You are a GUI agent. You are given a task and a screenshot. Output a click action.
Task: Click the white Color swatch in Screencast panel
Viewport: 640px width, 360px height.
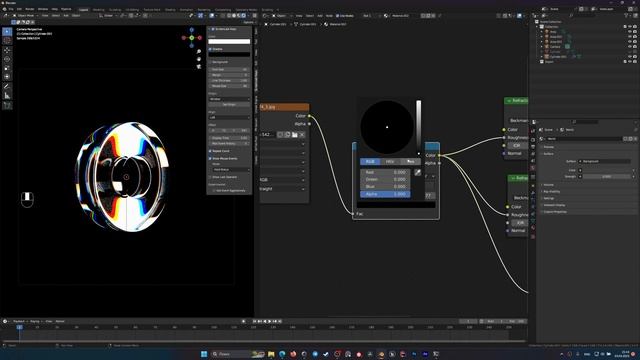pos(229,42)
